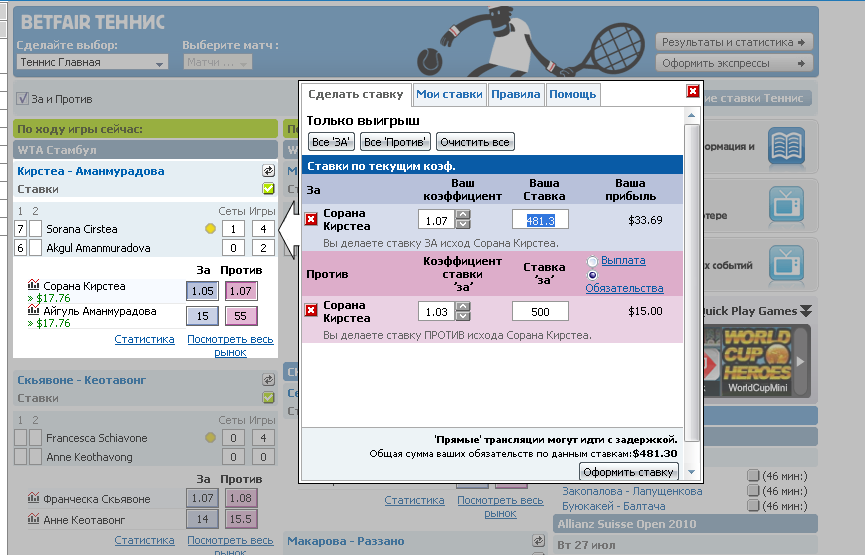This screenshot has width=865, height=555.
Task: Lay Айгуль Аманмурадова at 55
Action: coord(241,316)
